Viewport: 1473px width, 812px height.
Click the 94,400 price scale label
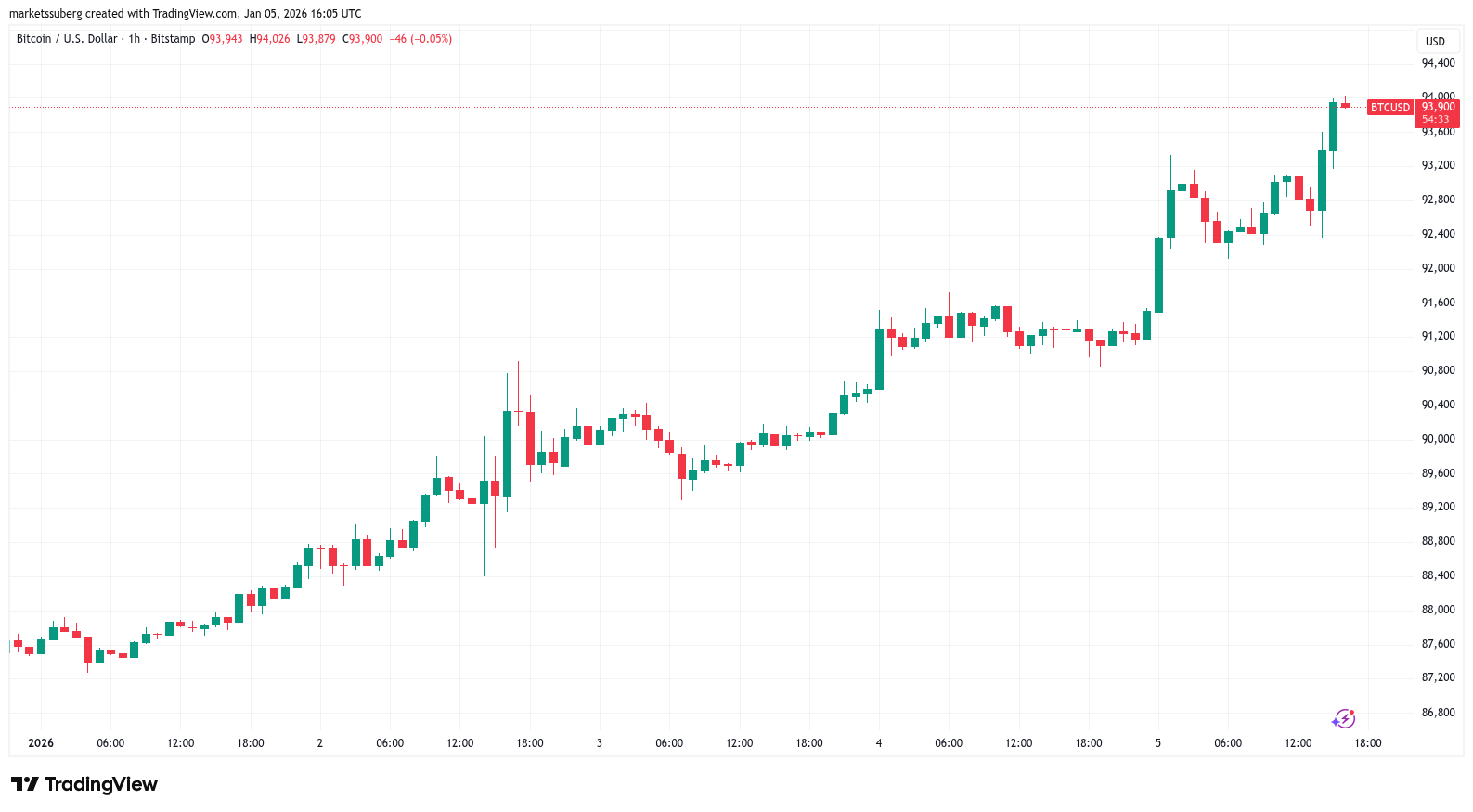pos(1438,63)
